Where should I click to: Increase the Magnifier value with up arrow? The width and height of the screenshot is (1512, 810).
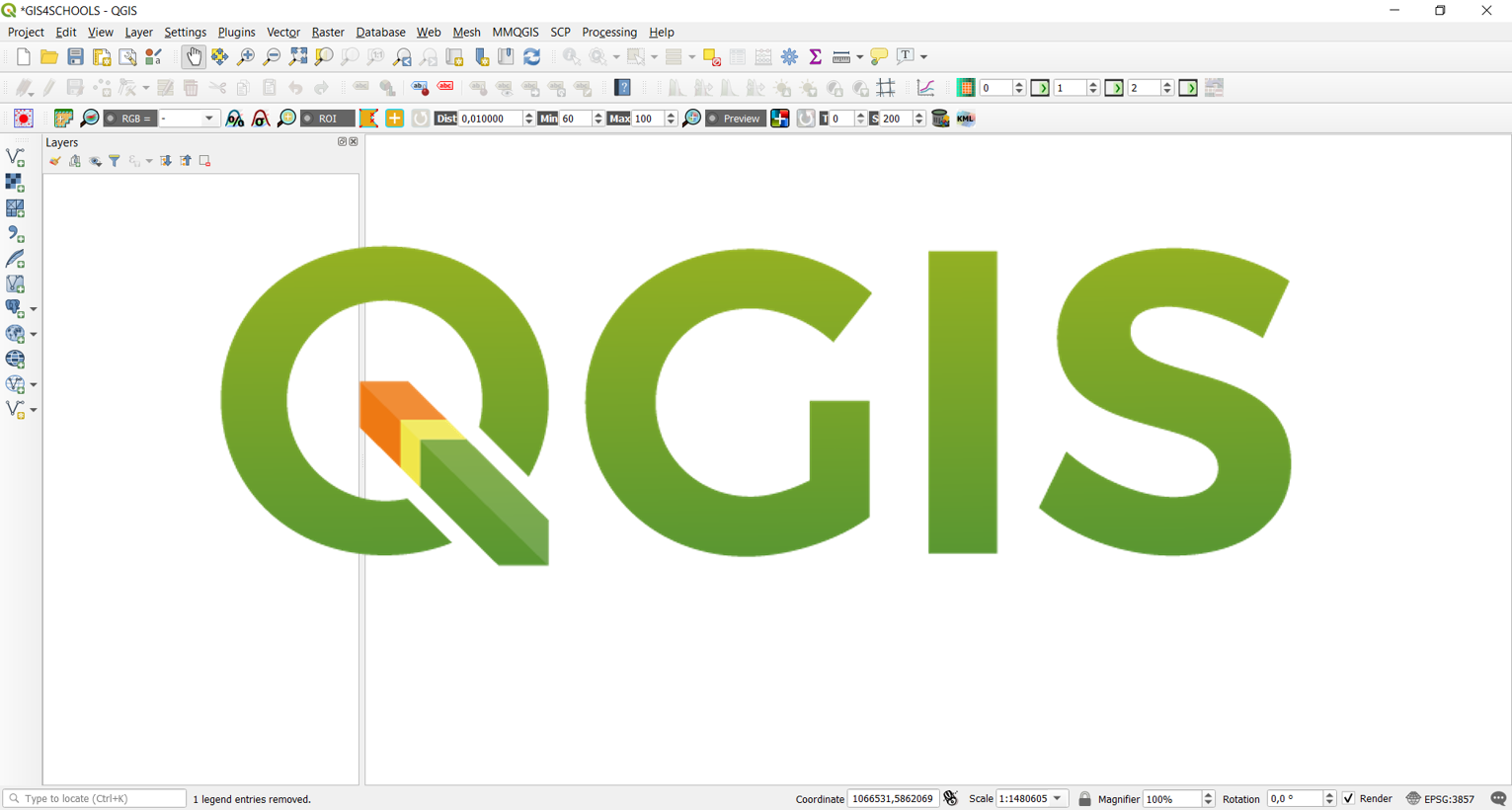point(1208,794)
